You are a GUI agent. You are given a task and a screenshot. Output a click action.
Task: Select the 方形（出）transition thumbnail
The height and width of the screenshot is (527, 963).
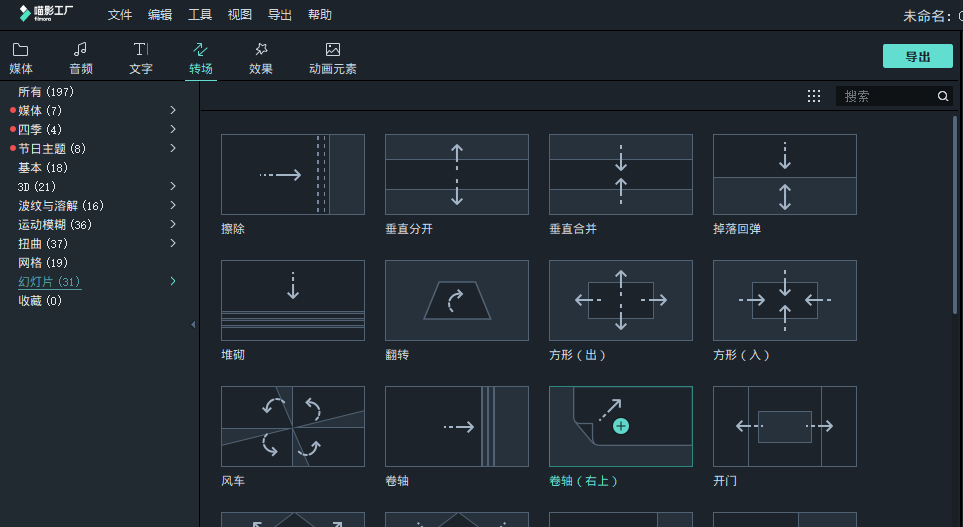pos(621,300)
